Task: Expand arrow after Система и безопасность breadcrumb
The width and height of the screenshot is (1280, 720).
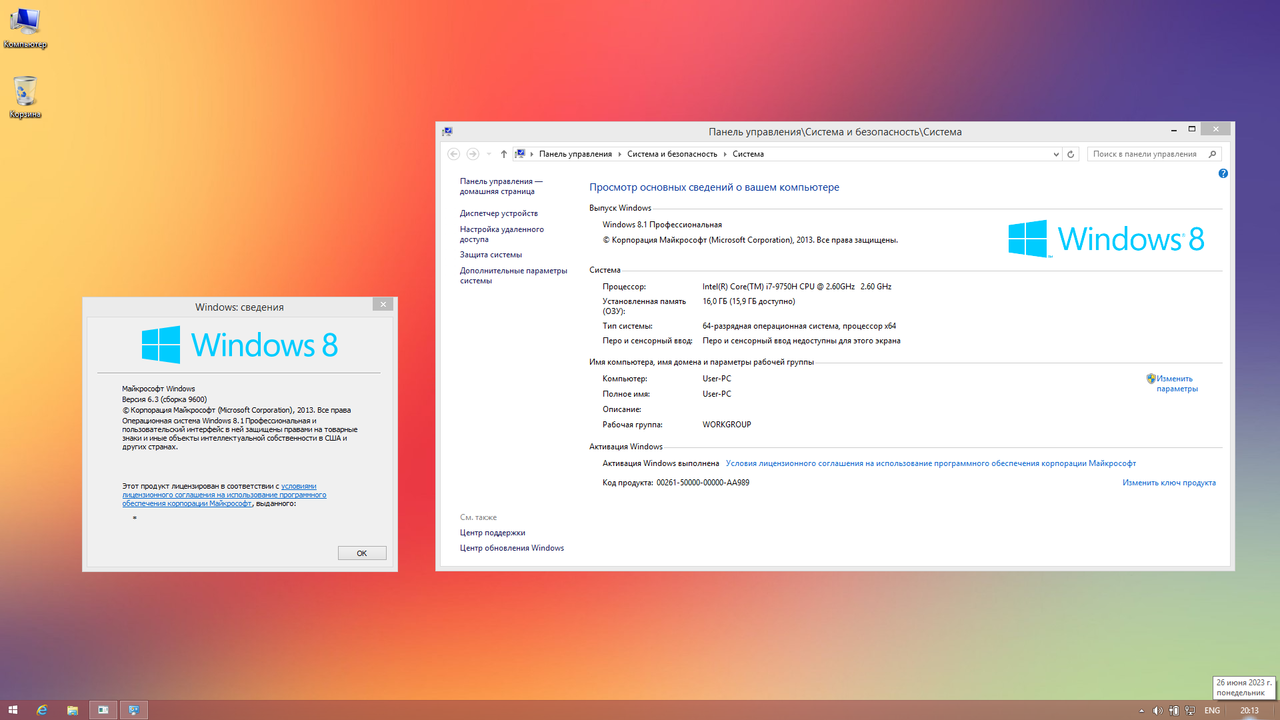Action: coord(726,154)
